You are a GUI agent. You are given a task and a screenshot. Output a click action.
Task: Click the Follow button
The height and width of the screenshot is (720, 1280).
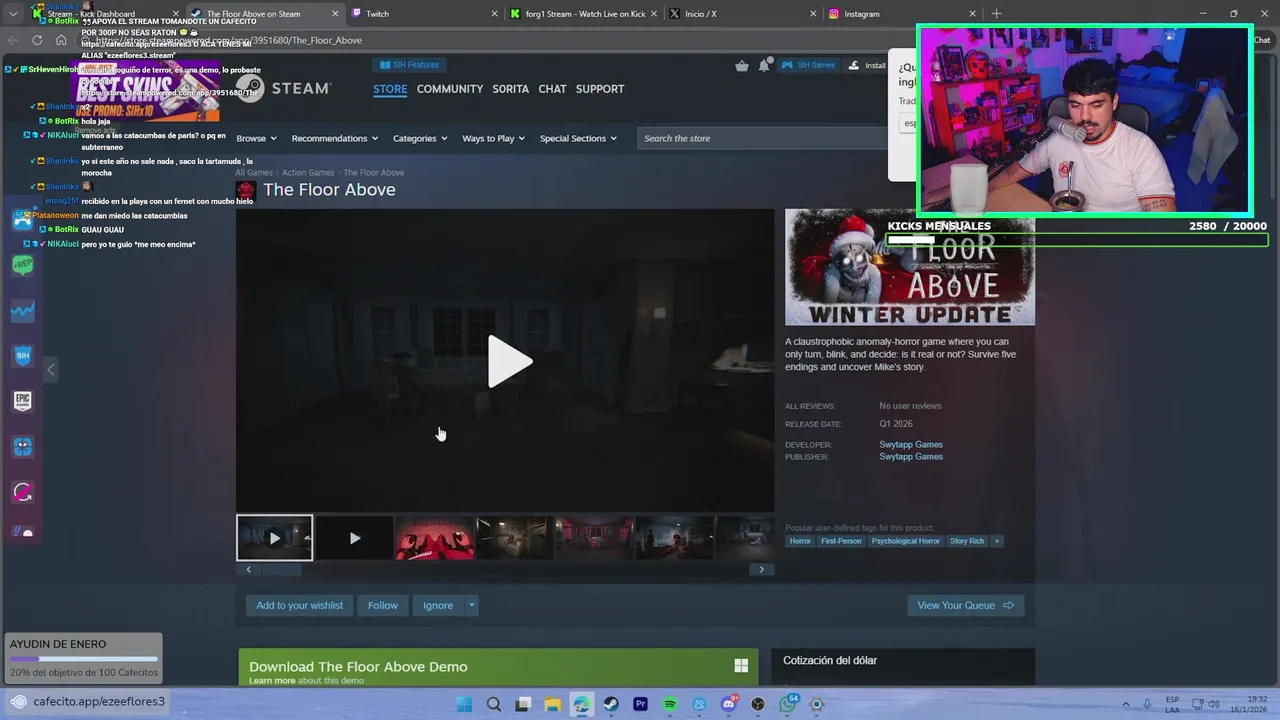pyautogui.click(x=383, y=605)
